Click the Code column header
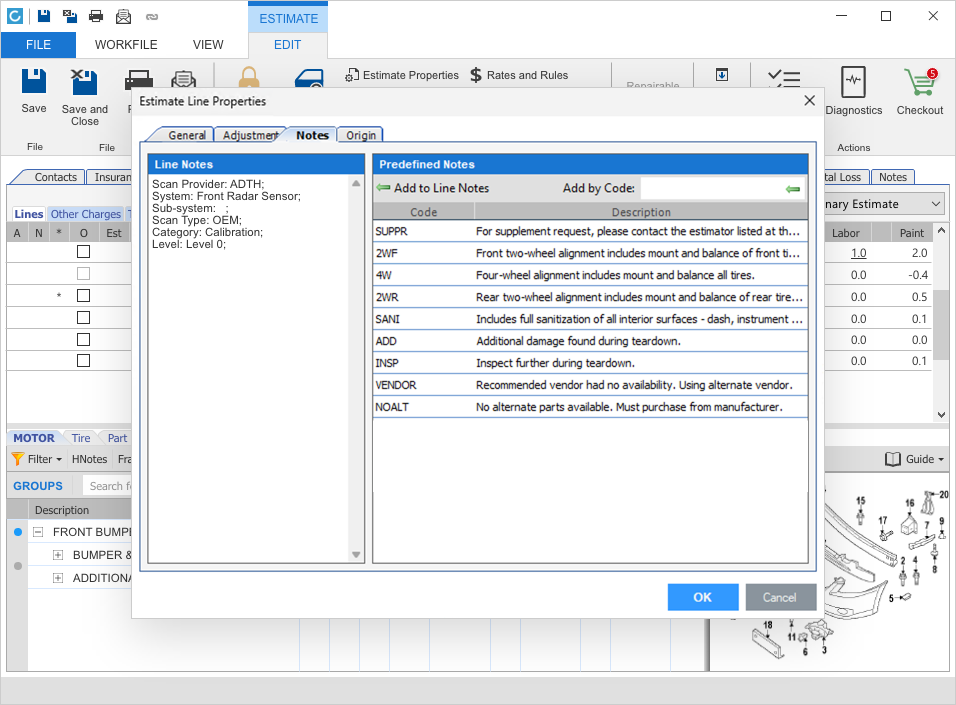Screen dimensions: 956x705 tap(424, 212)
